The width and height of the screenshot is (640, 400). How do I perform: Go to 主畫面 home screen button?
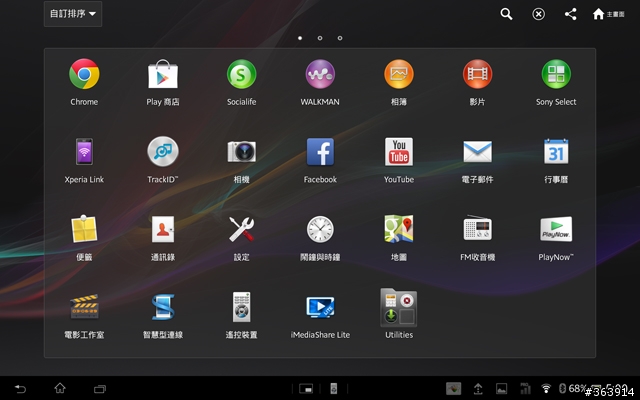click(x=608, y=14)
